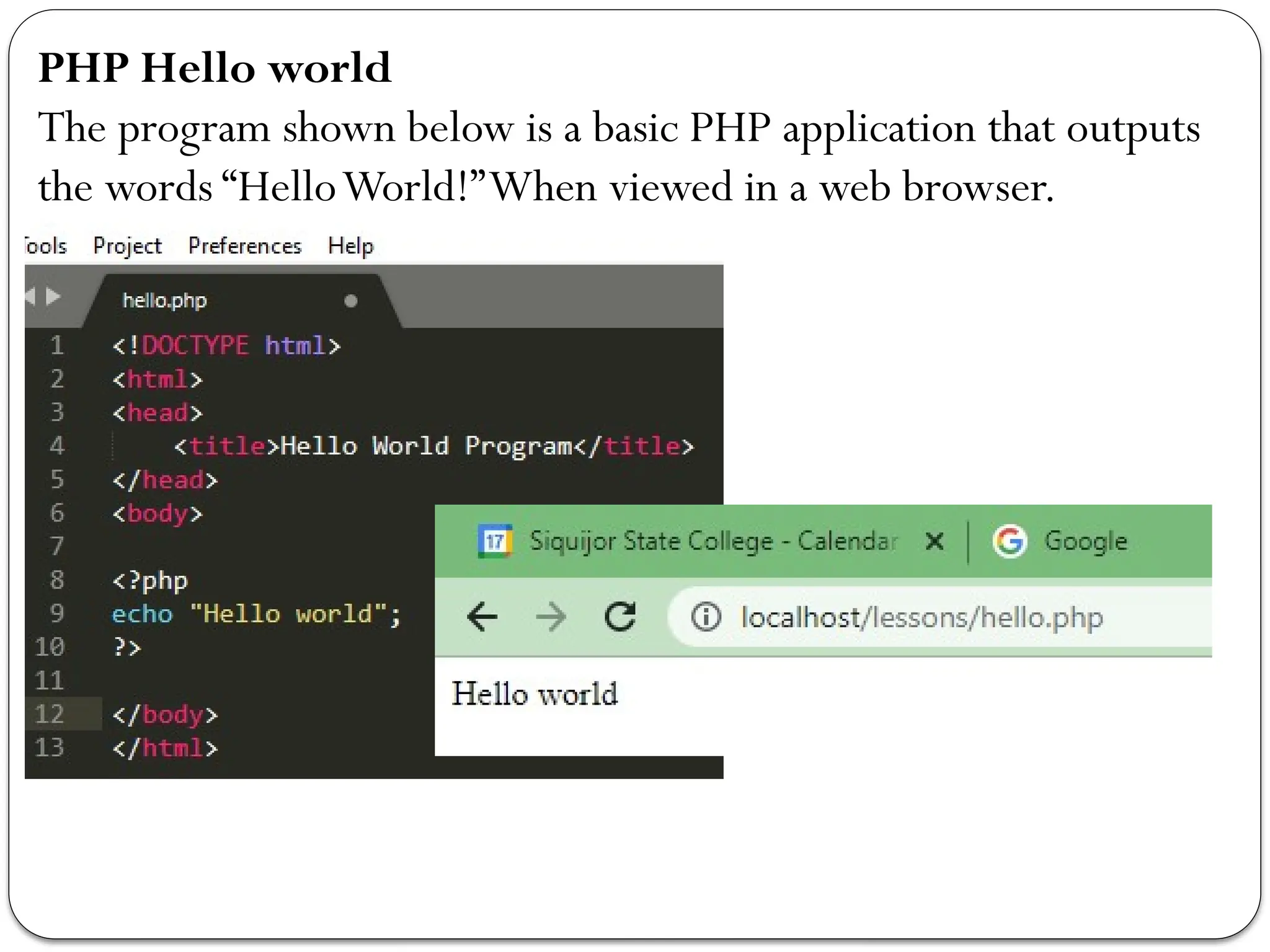Go back with the browser back arrow
The width and height of the screenshot is (1270, 952).
(482, 617)
